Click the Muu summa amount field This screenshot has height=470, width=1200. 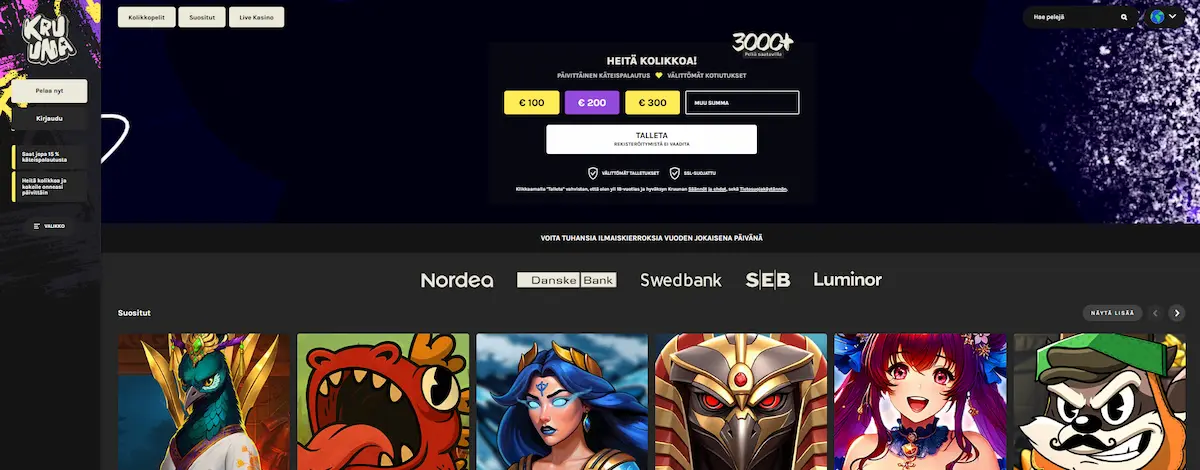pos(742,103)
